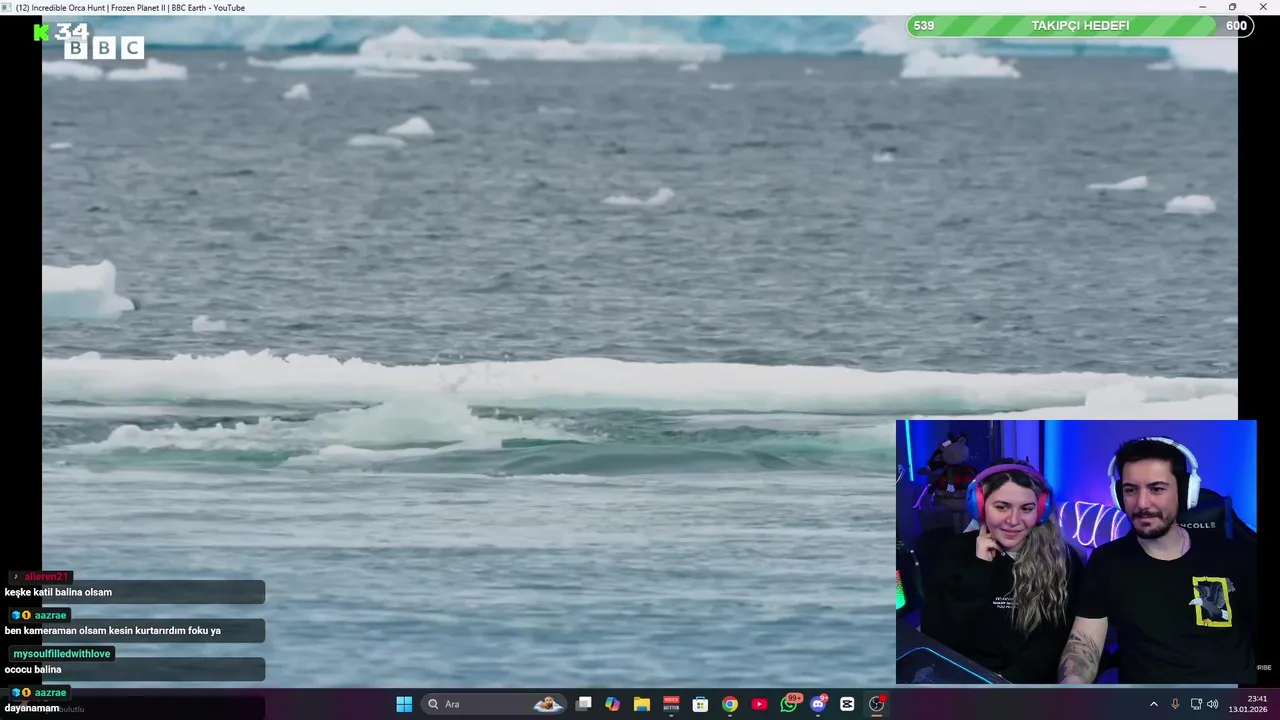This screenshot has width=1280, height=720.
Task: Click the follower count 539
Action: (x=924, y=26)
